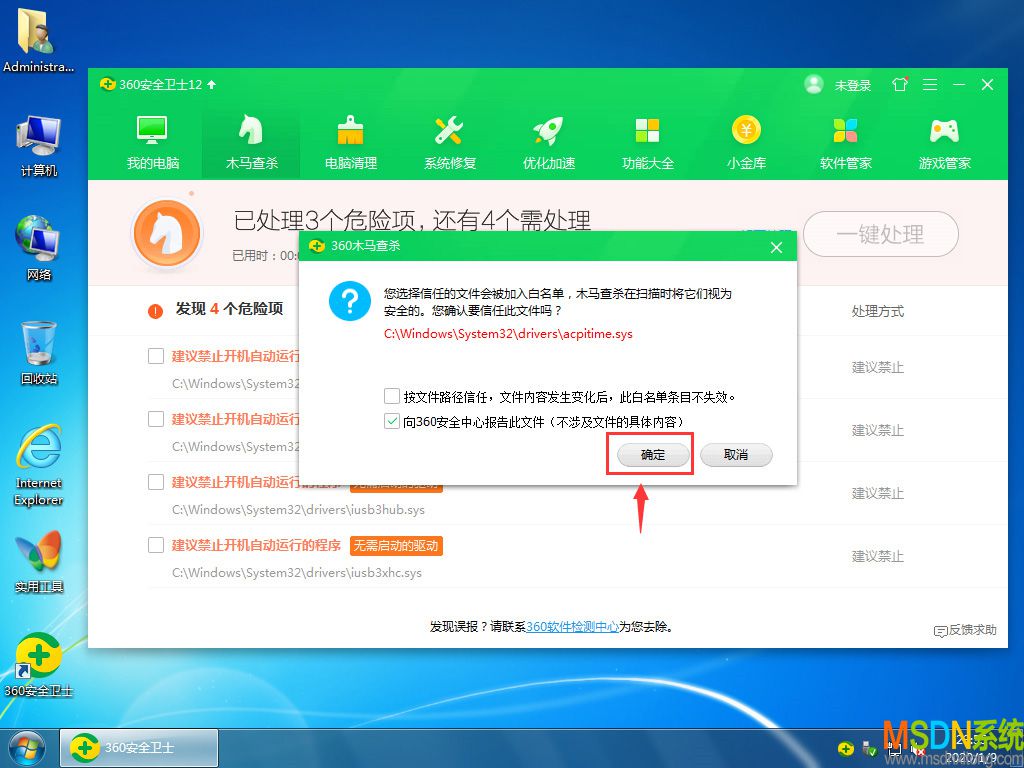
Task: Minimize the 360安全卫士 window
Action: (959, 85)
